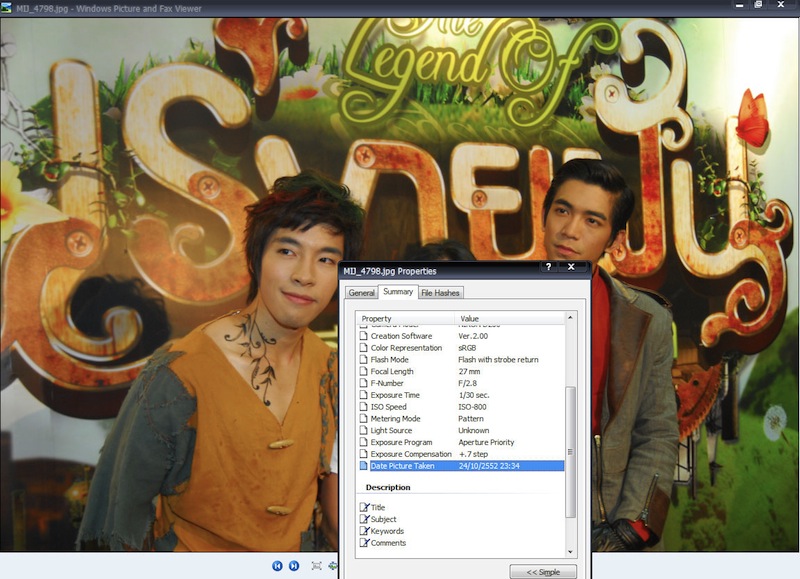Click the page icon beside Exposure Program
The height and width of the screenshot is (579, 800).
click(x=363, y=442)
